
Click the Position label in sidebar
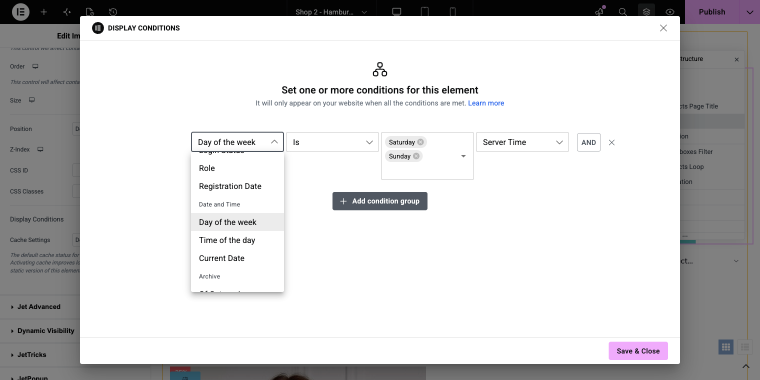(21, 129)
